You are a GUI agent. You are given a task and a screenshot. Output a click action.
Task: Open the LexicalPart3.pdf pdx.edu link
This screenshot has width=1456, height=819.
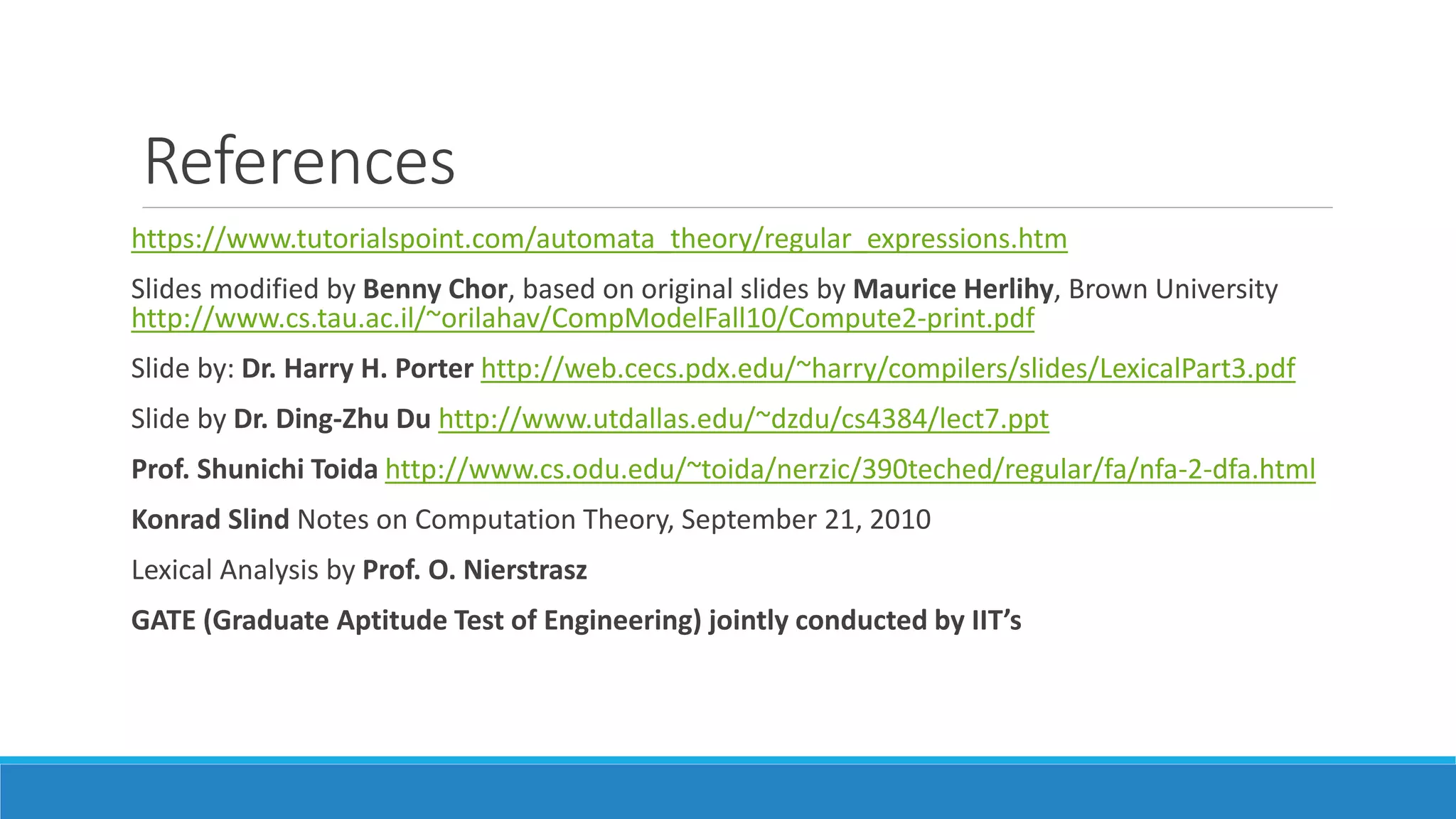(x=887, y=368)
